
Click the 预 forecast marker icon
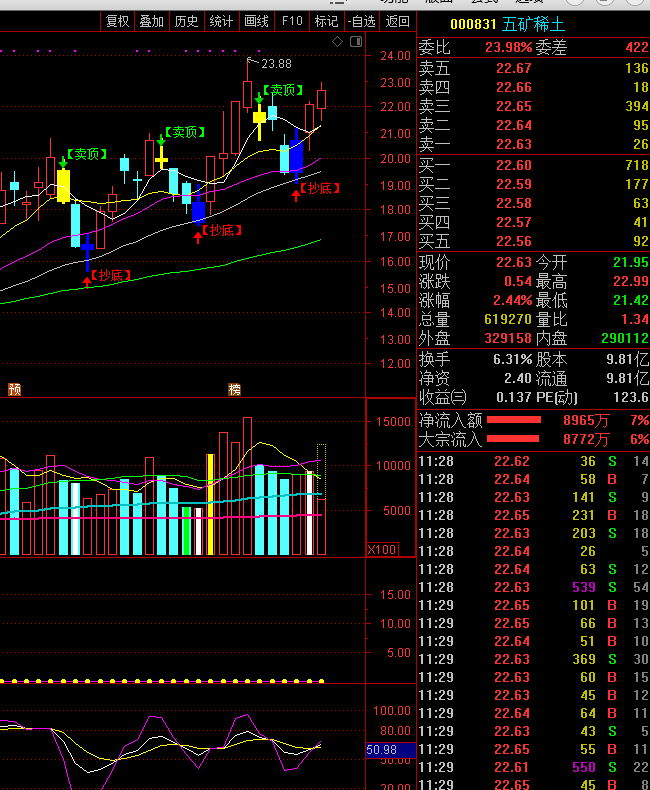(15, 389)
